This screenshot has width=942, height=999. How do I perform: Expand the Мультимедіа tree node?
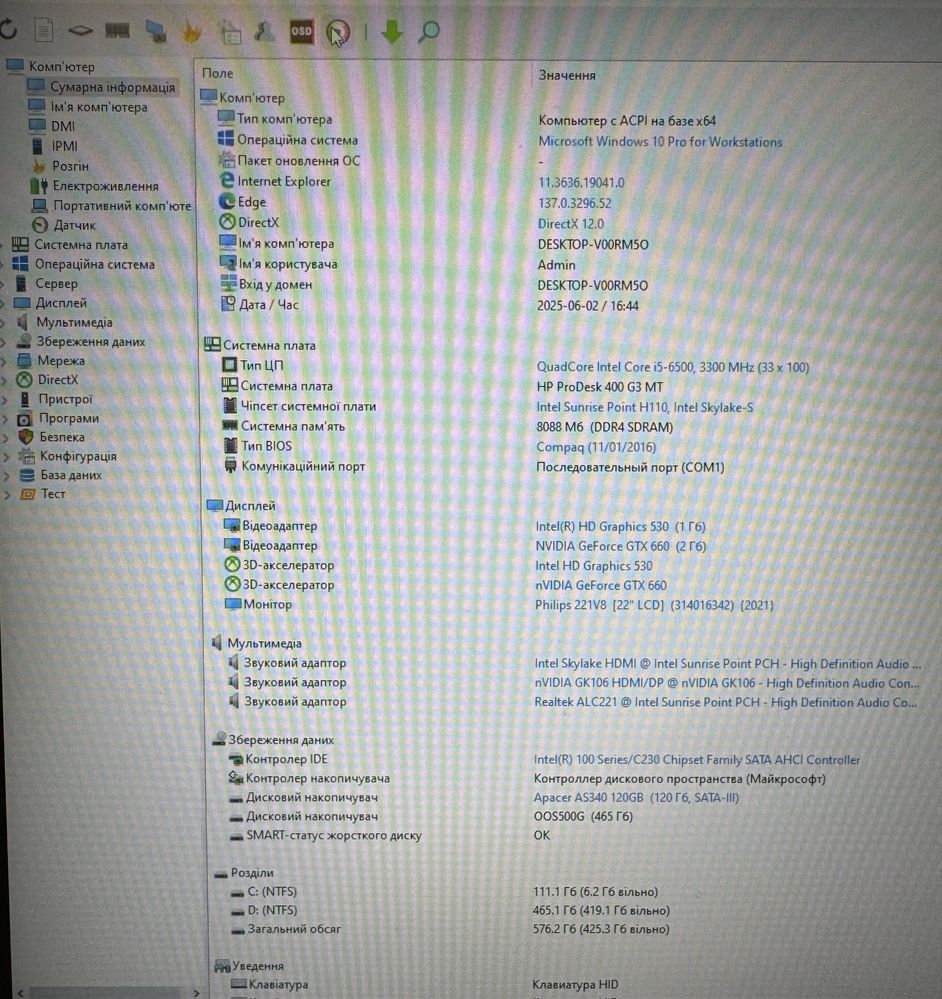pos(4,323)
